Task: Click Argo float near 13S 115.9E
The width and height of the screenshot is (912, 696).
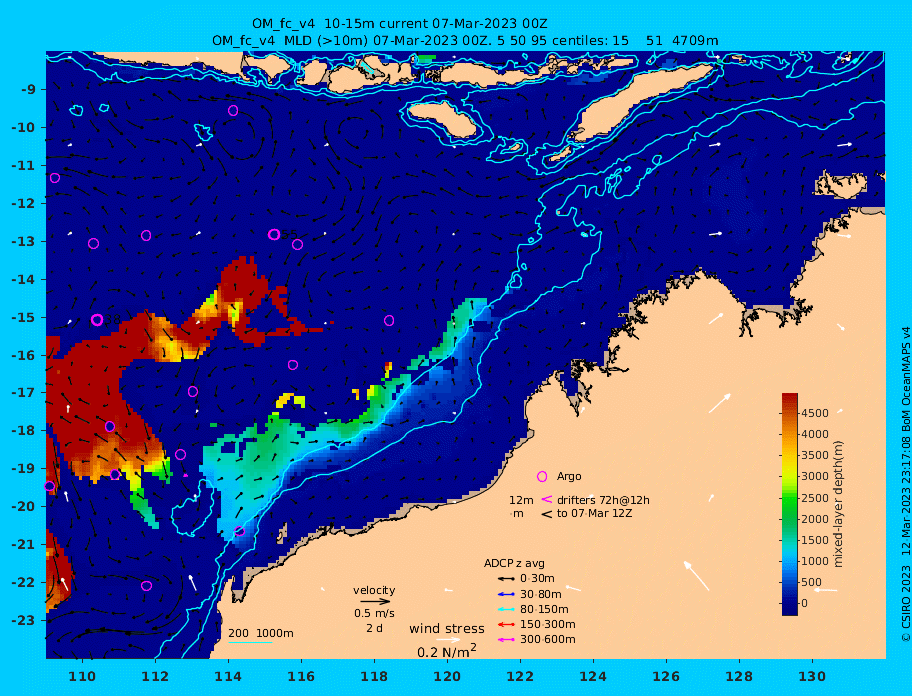Action: click(x=297, y=245)
